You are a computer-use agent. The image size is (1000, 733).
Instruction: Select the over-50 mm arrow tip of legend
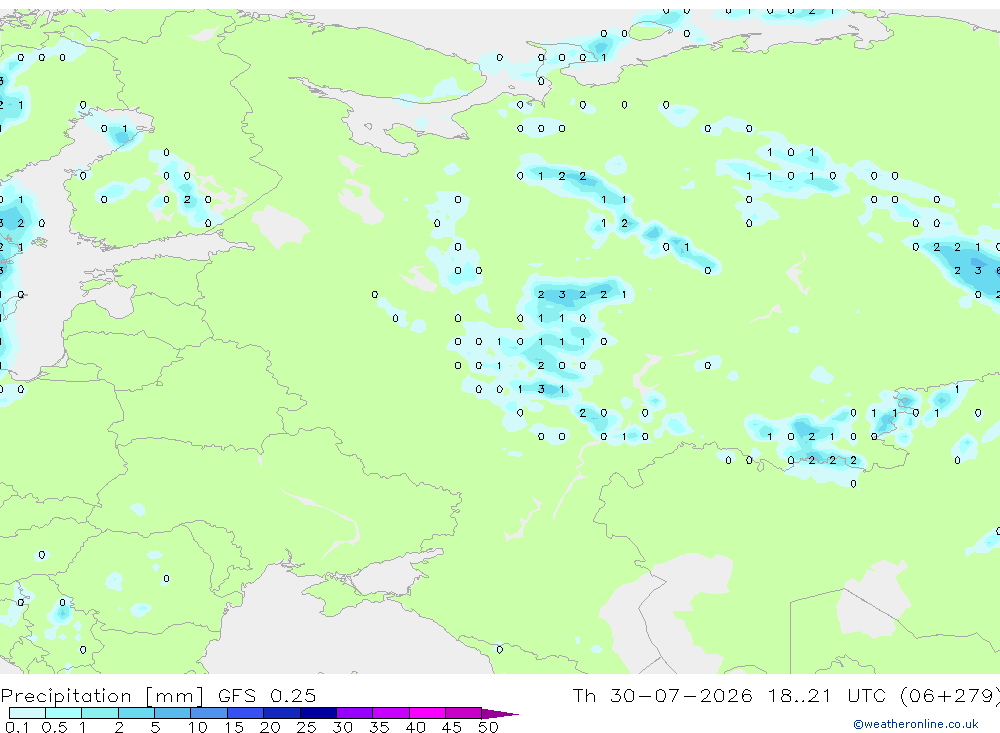[500, 713]
